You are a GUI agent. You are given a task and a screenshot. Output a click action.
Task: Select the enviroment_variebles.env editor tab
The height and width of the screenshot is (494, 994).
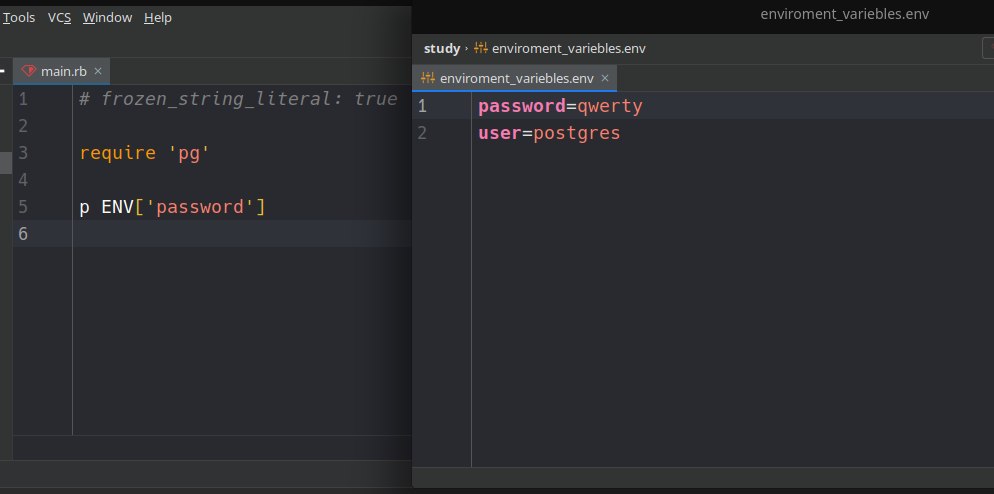[514, 78]
